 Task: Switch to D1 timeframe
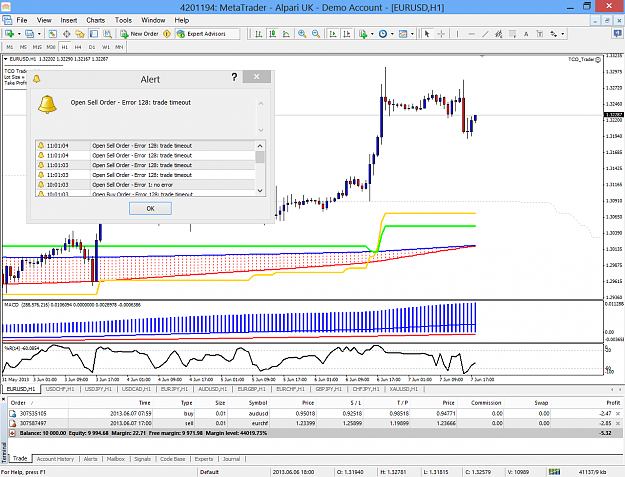(x=92, y=47)
